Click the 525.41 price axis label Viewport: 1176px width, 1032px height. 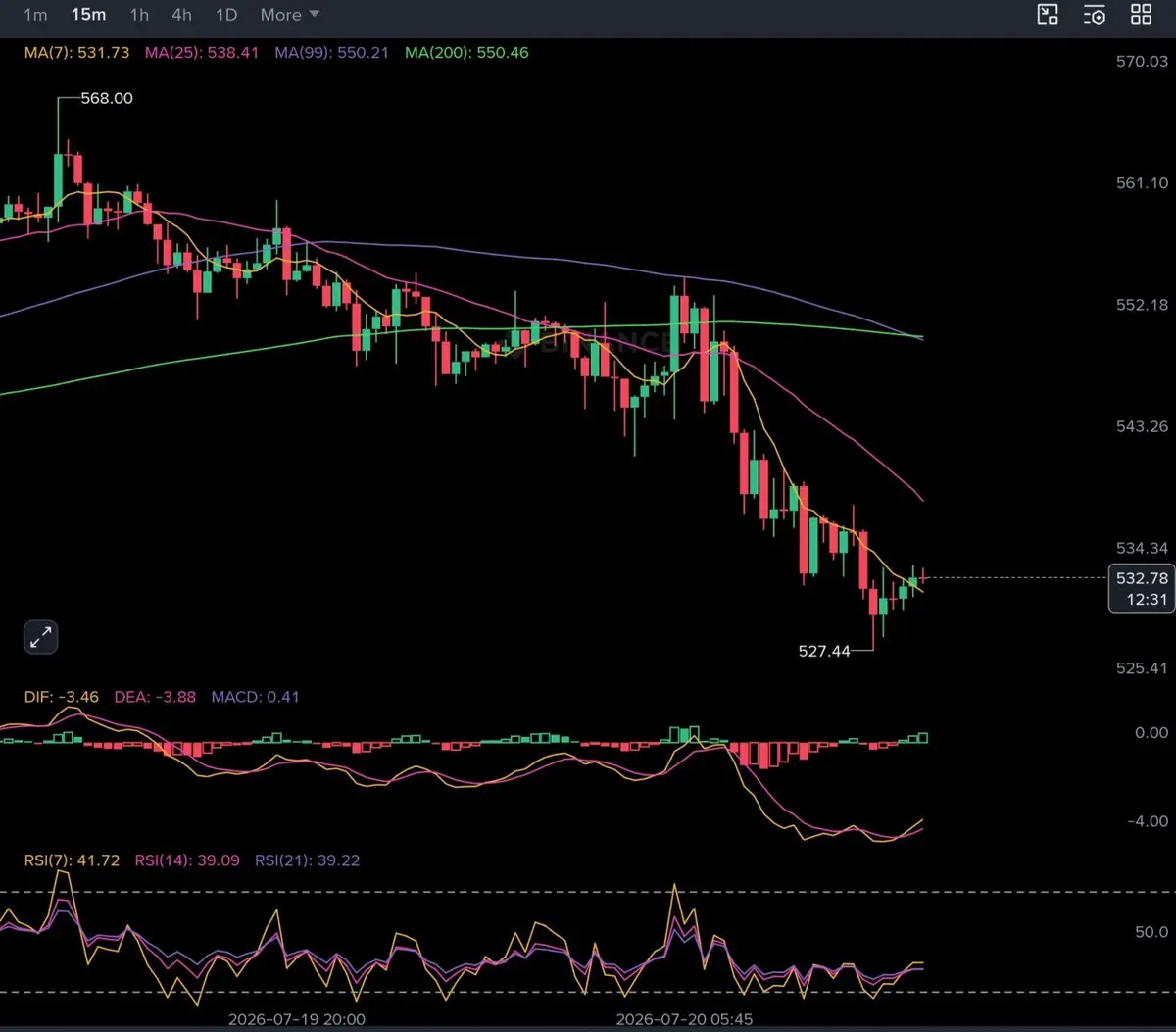[1143, 668]
